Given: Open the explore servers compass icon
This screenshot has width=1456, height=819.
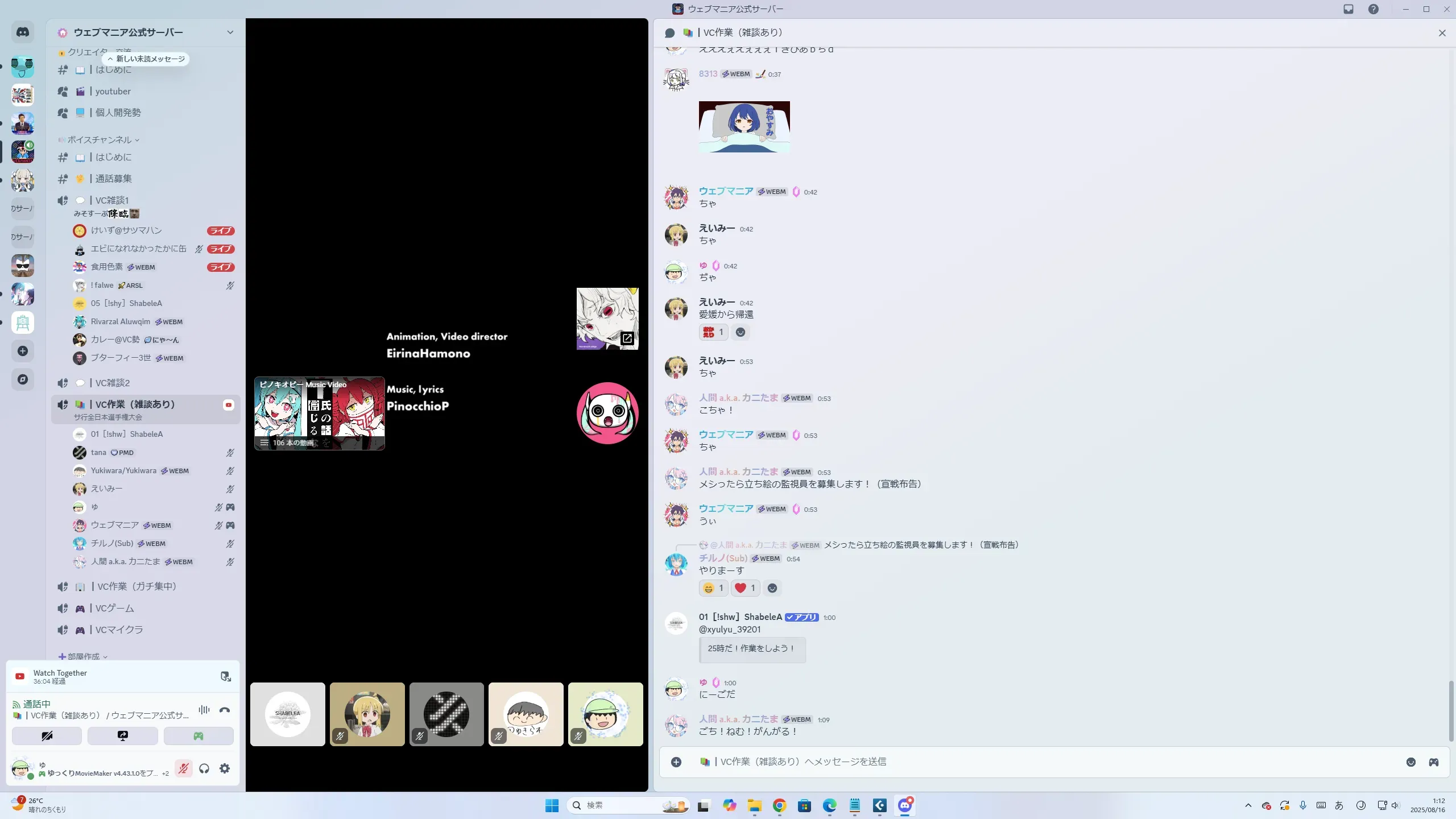Looking at the screenshot, I should click(x=23, y=379).
